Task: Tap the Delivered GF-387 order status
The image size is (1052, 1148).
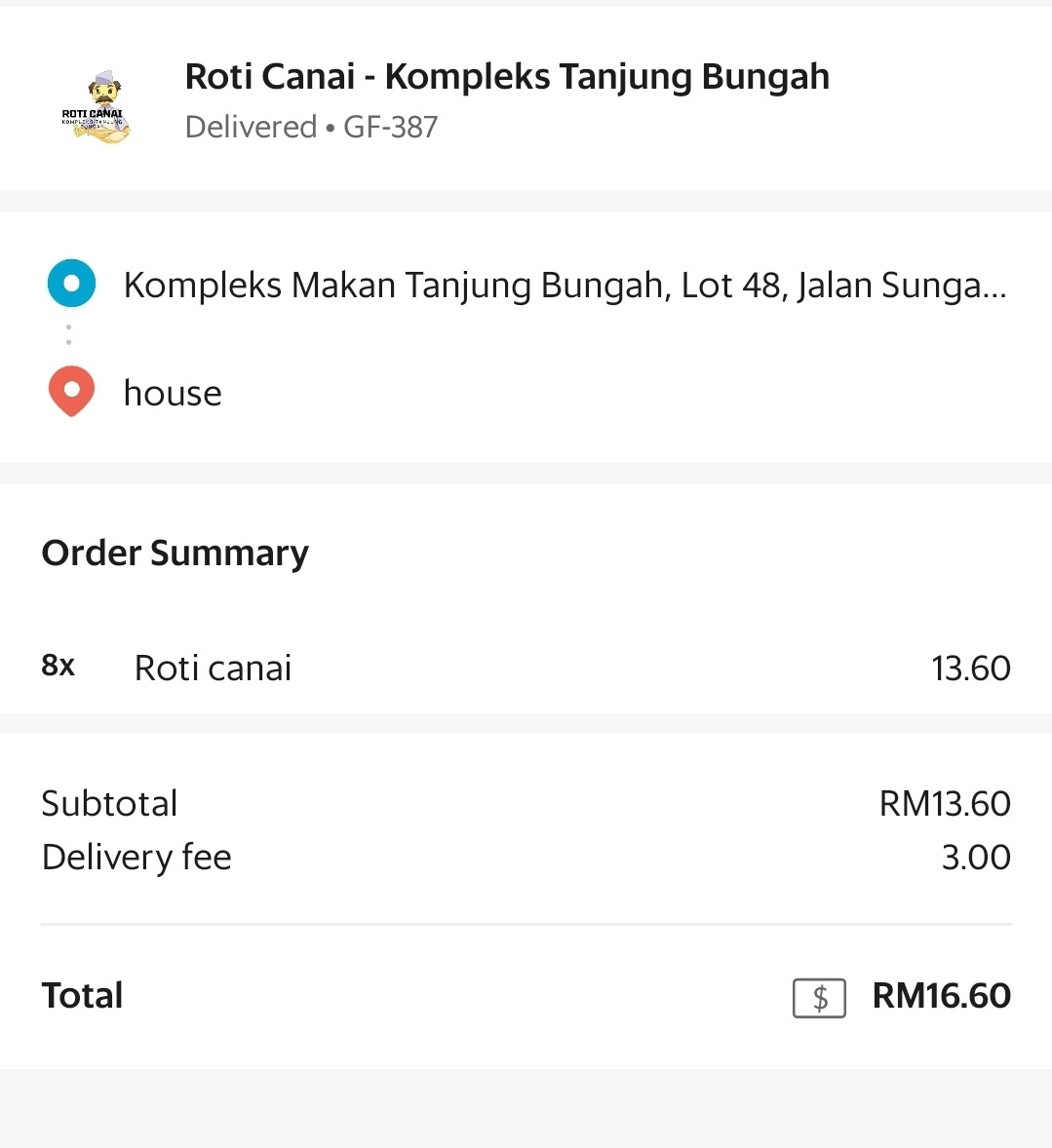Action: pyautogui.click(x=311, y=128)
